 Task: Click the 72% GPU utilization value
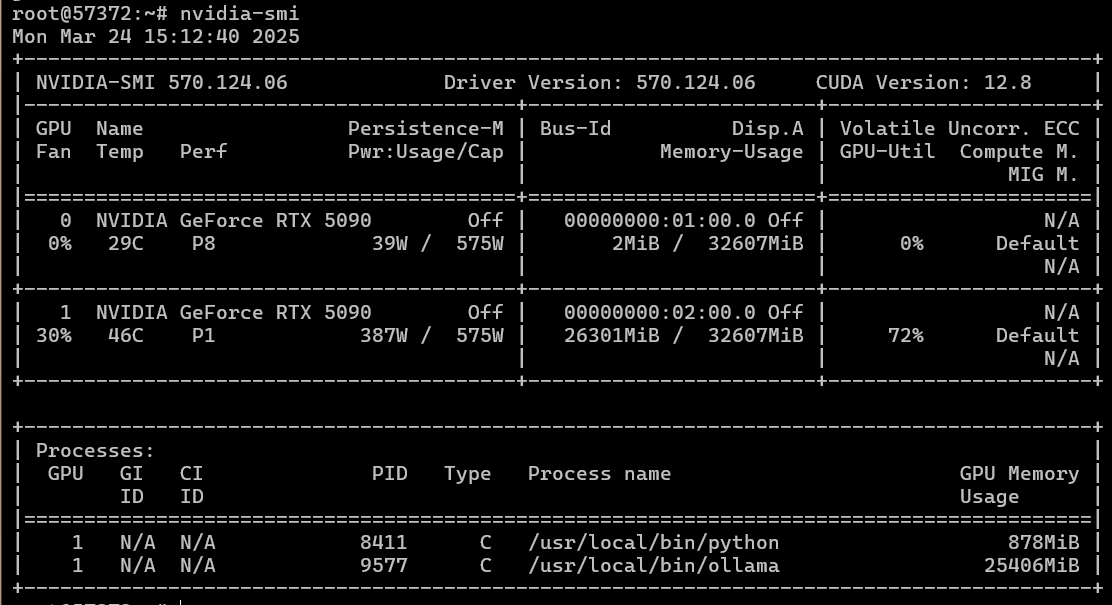905,335
